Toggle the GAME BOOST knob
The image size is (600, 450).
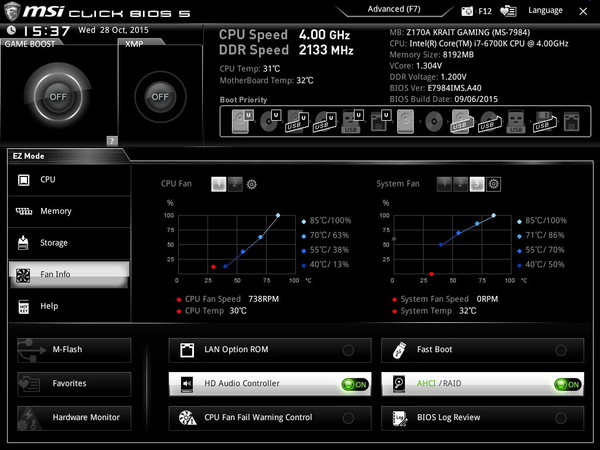tap(58, 96)
